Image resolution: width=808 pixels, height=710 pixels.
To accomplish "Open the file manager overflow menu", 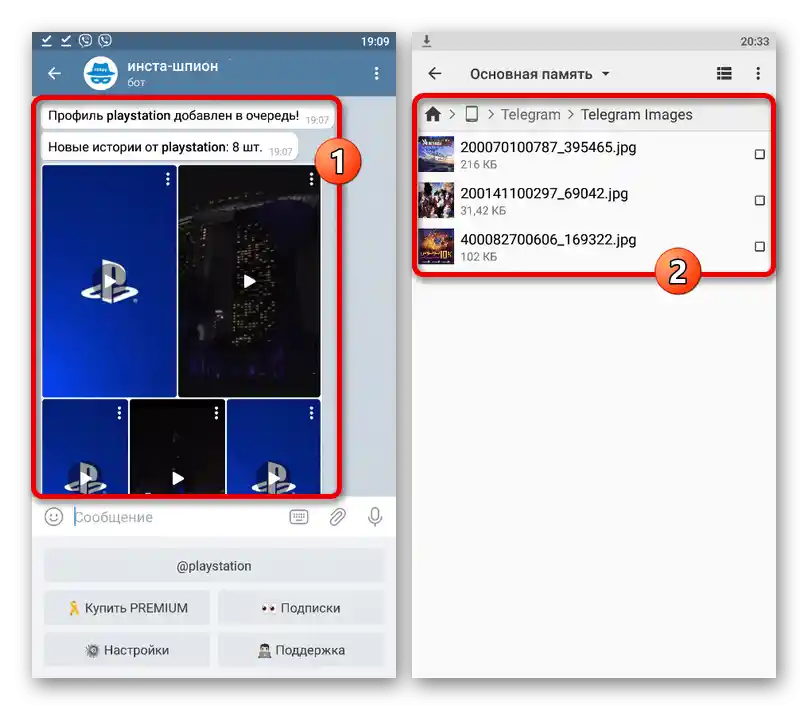I will click(758, 73).
